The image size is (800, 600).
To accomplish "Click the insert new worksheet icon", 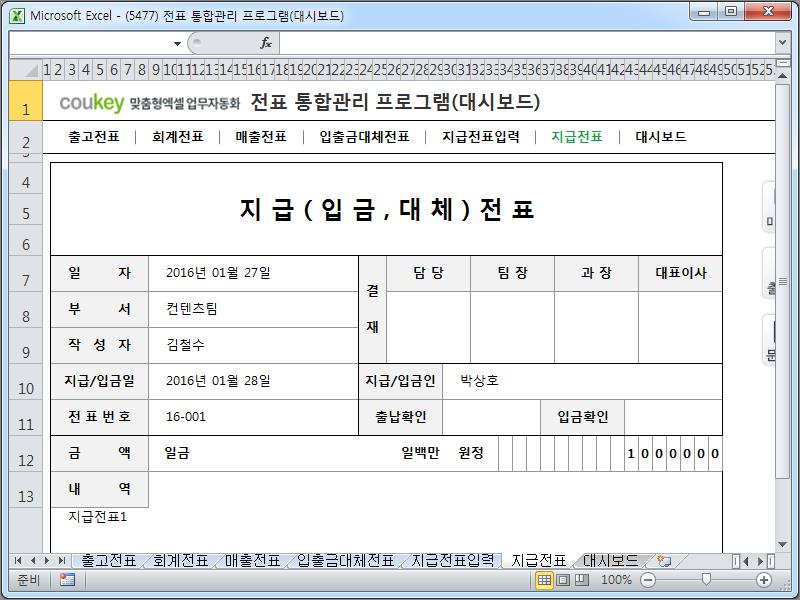I will click(664, 561).
